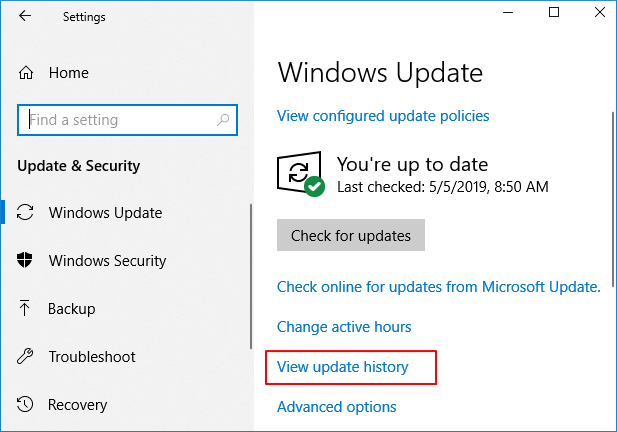The image size is (617, 432).
Task: Select Backup in the sidebar
Action: (x=71, y=309)
